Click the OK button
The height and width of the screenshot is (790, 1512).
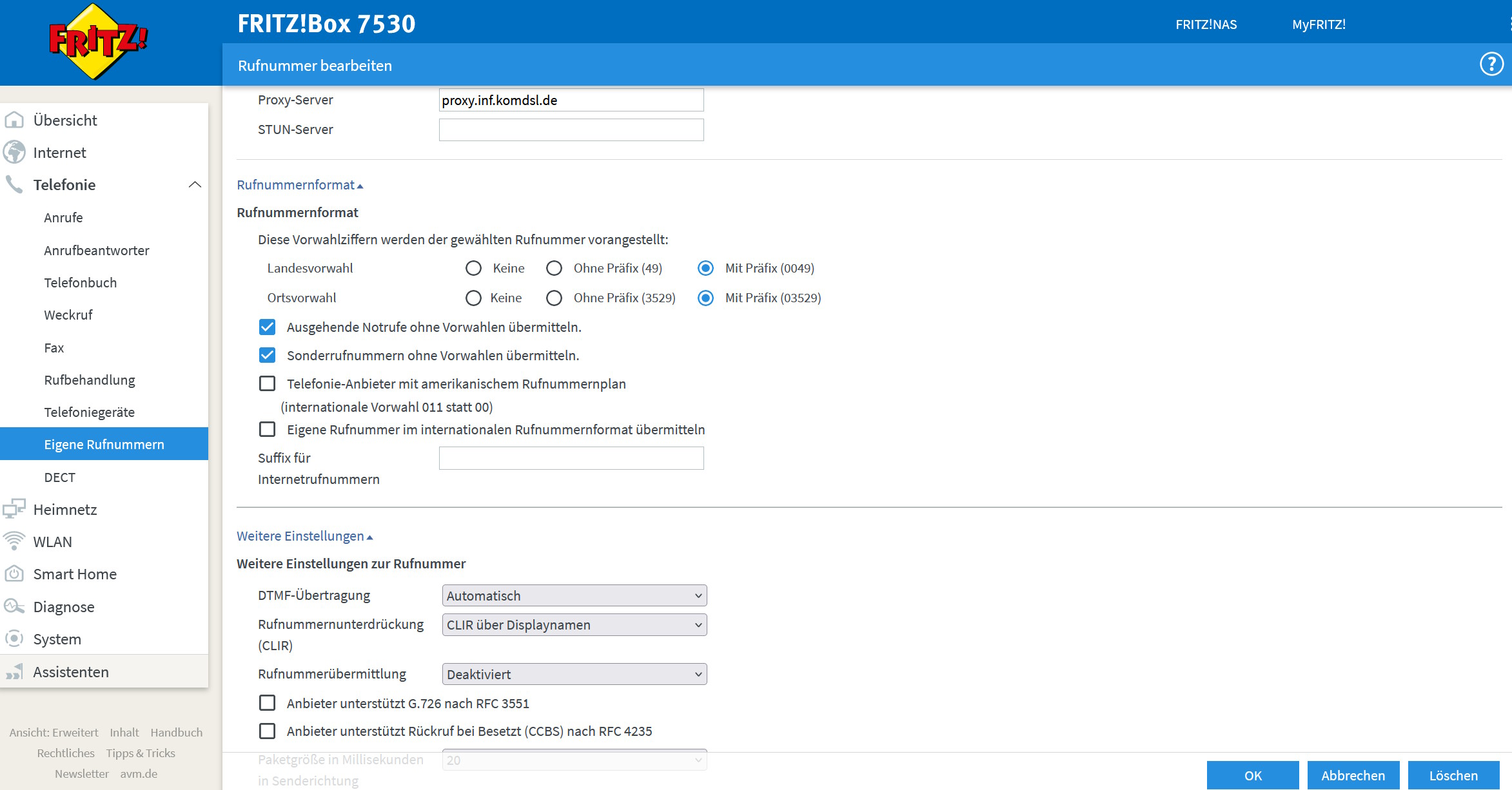(x=1252, y=775)
